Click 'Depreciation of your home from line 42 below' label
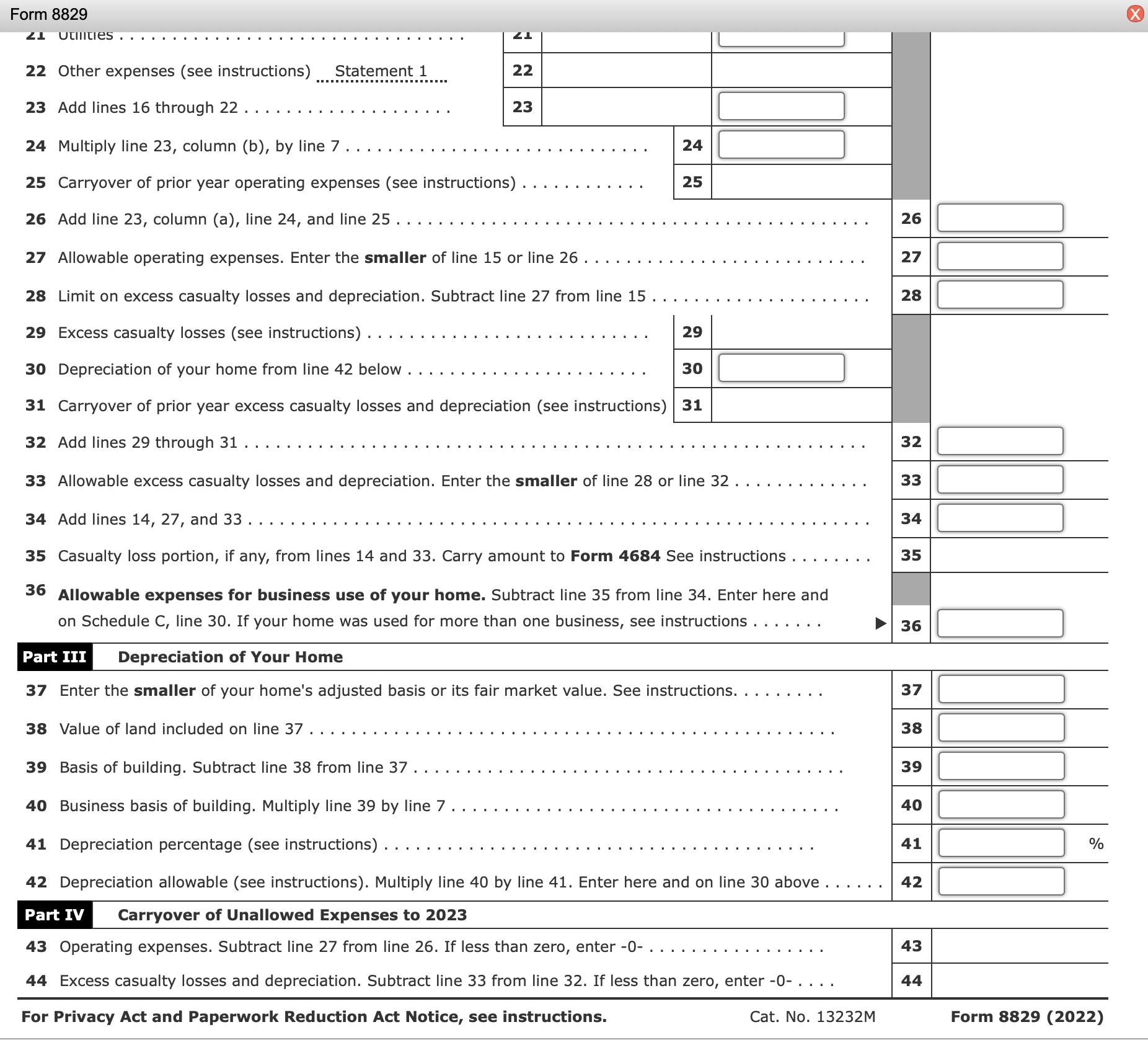 click(229, 369)
